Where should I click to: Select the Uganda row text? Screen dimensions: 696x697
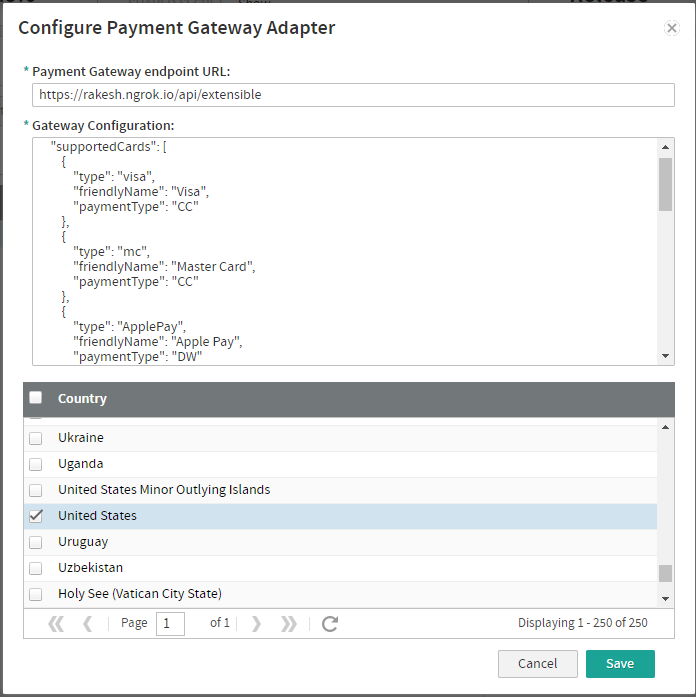pos(80,464)
